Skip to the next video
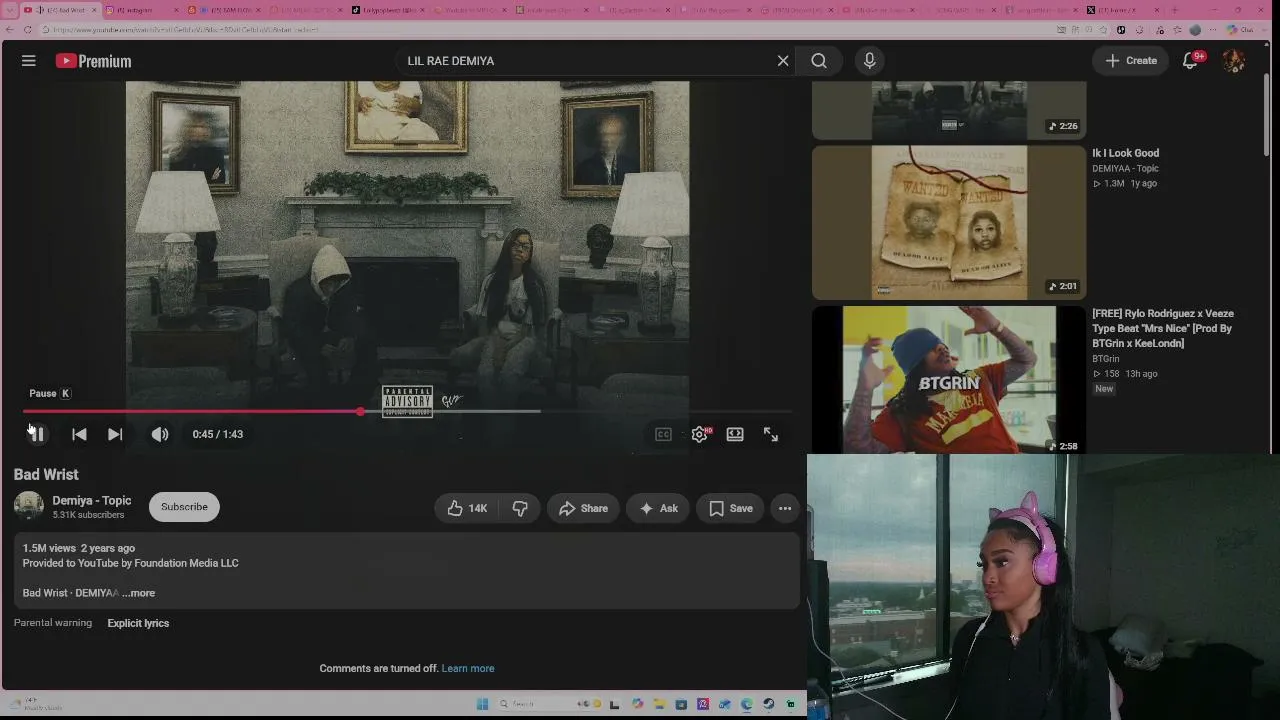 [x=115, y=434]
